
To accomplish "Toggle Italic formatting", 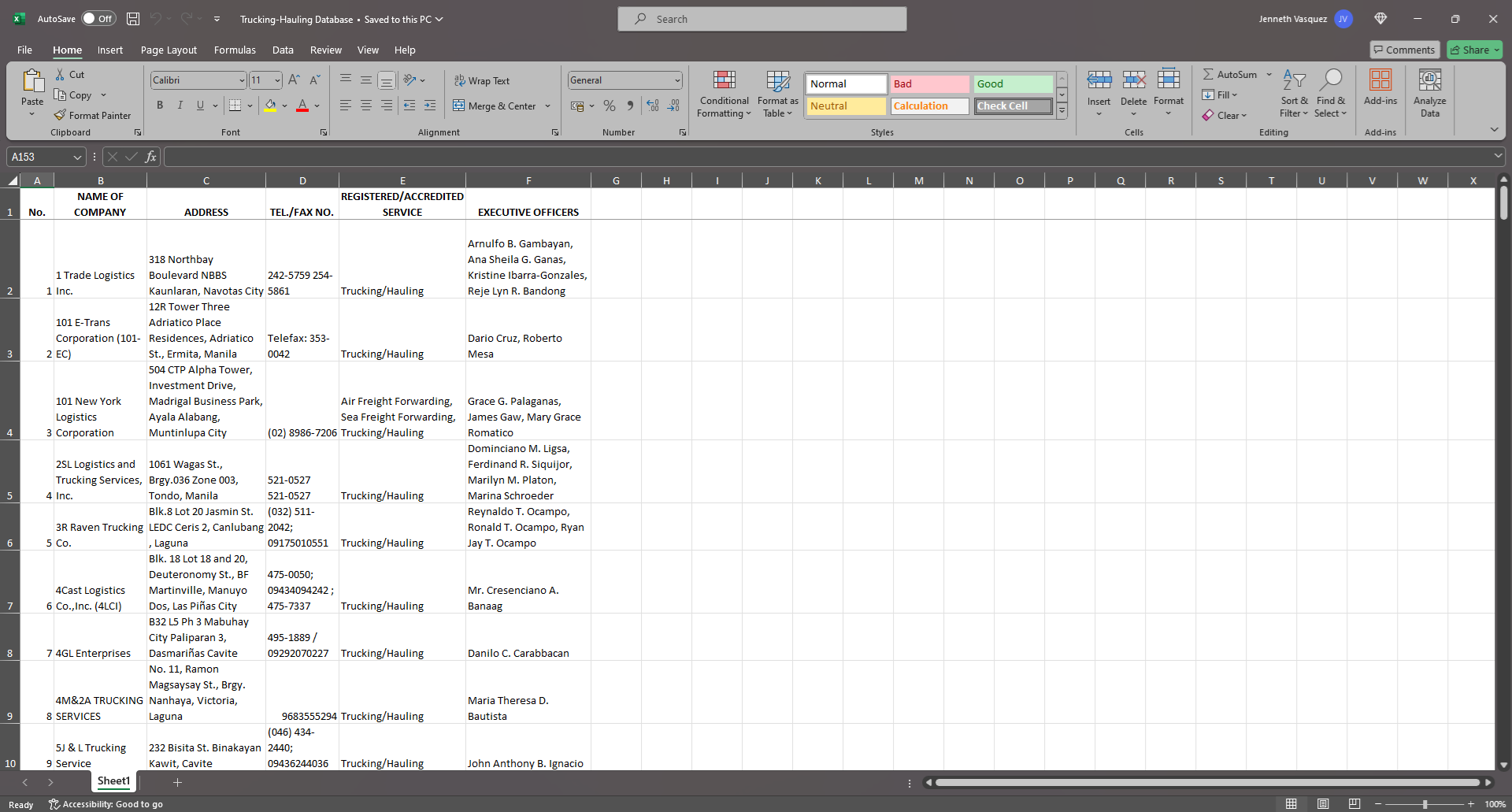I will (x=180, y=106).
